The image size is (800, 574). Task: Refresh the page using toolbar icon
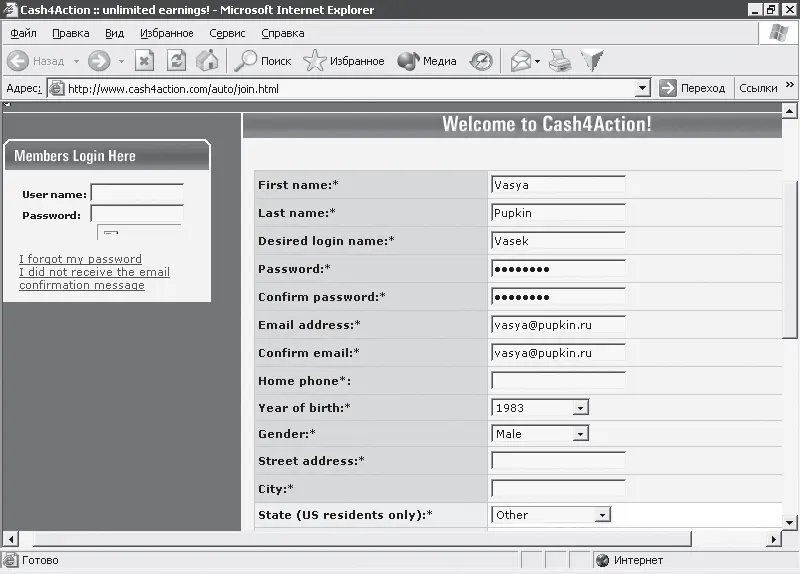(177, 61)
